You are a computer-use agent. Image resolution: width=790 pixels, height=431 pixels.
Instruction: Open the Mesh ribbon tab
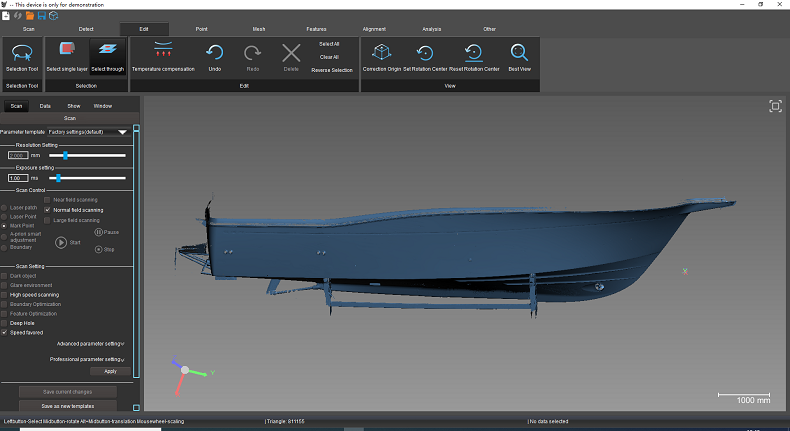259,29
